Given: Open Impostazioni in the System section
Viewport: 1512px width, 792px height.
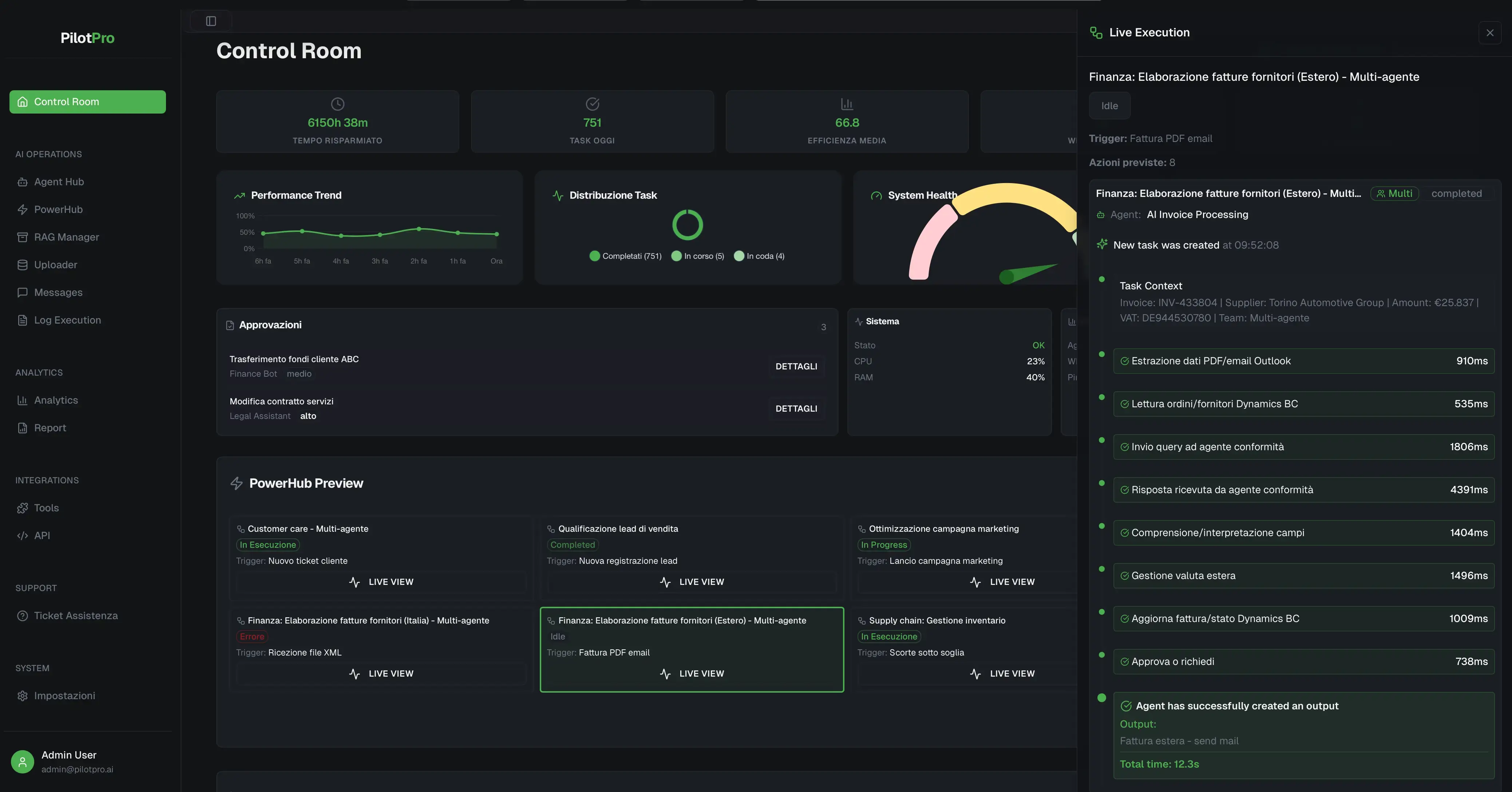Looking at the screenshot, I should coord(64,695).
